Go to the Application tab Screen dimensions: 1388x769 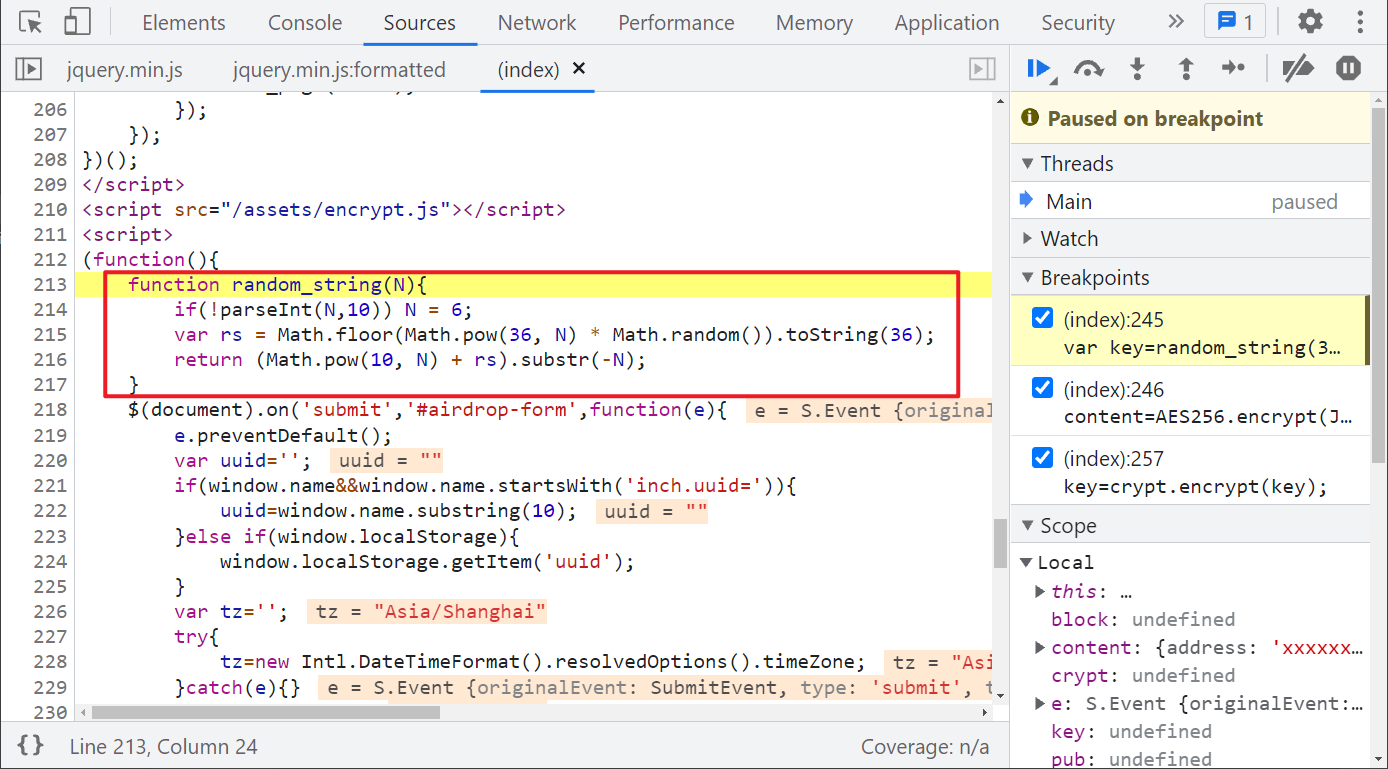click(x=947, y=23)
